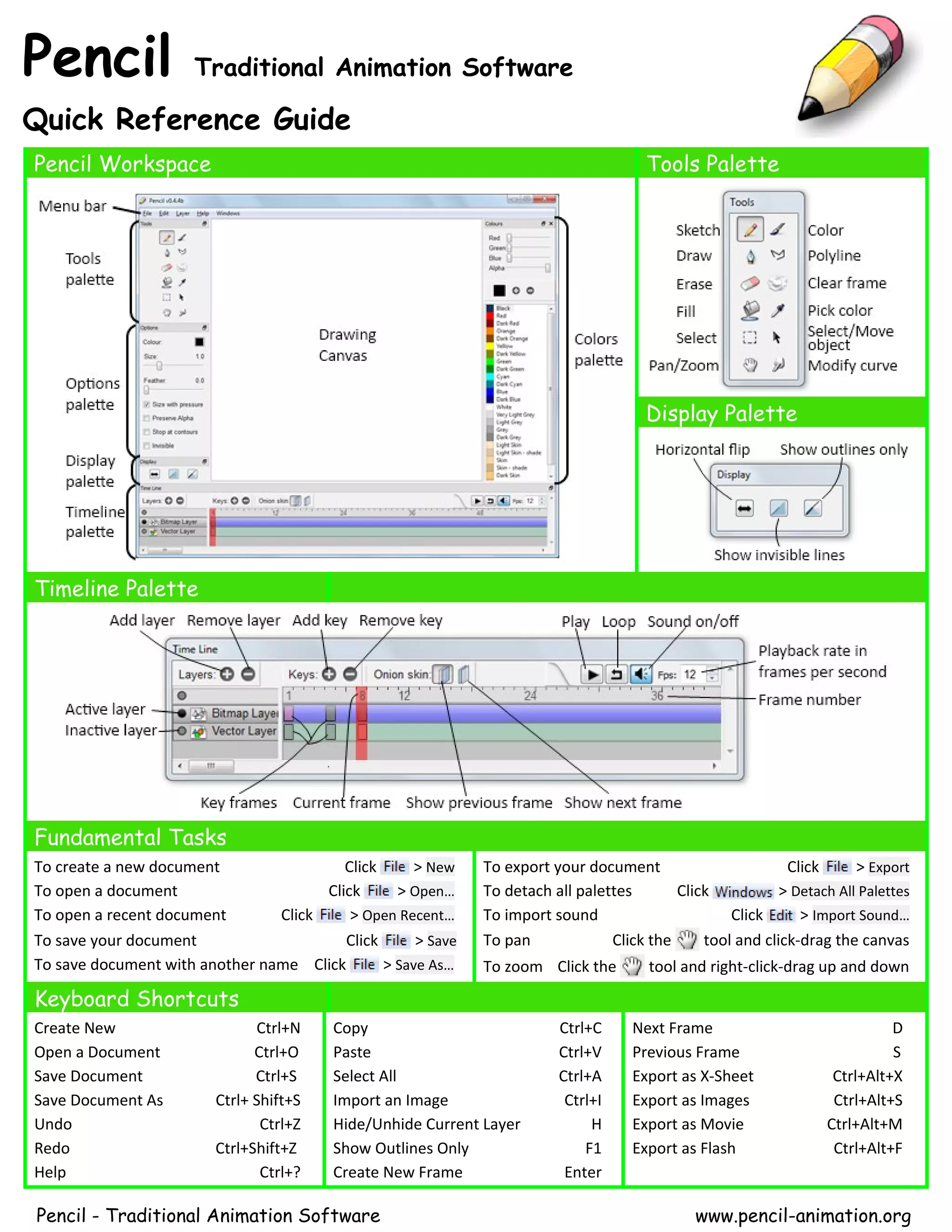This screenshot has width=952, height=1232.
Task: Undock the Options palette via its float button
Action: [x=204, y=328]
